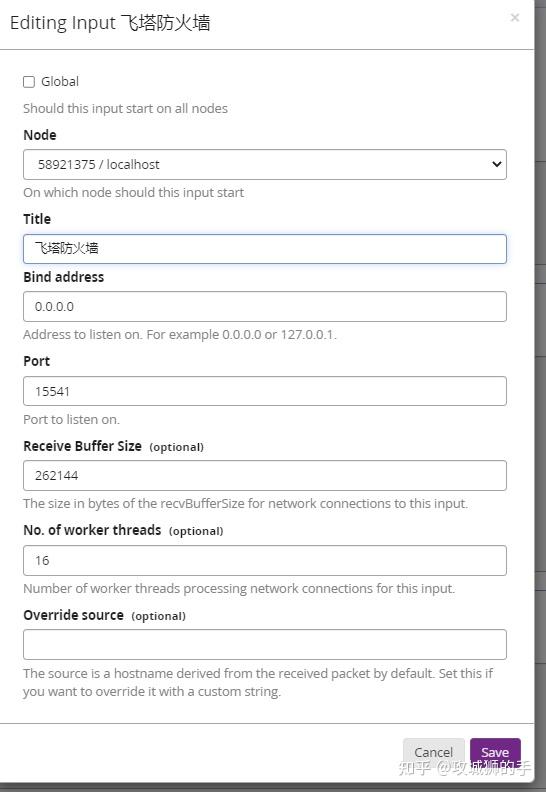
Task: Click the Override source label
Action: (73, 615)
